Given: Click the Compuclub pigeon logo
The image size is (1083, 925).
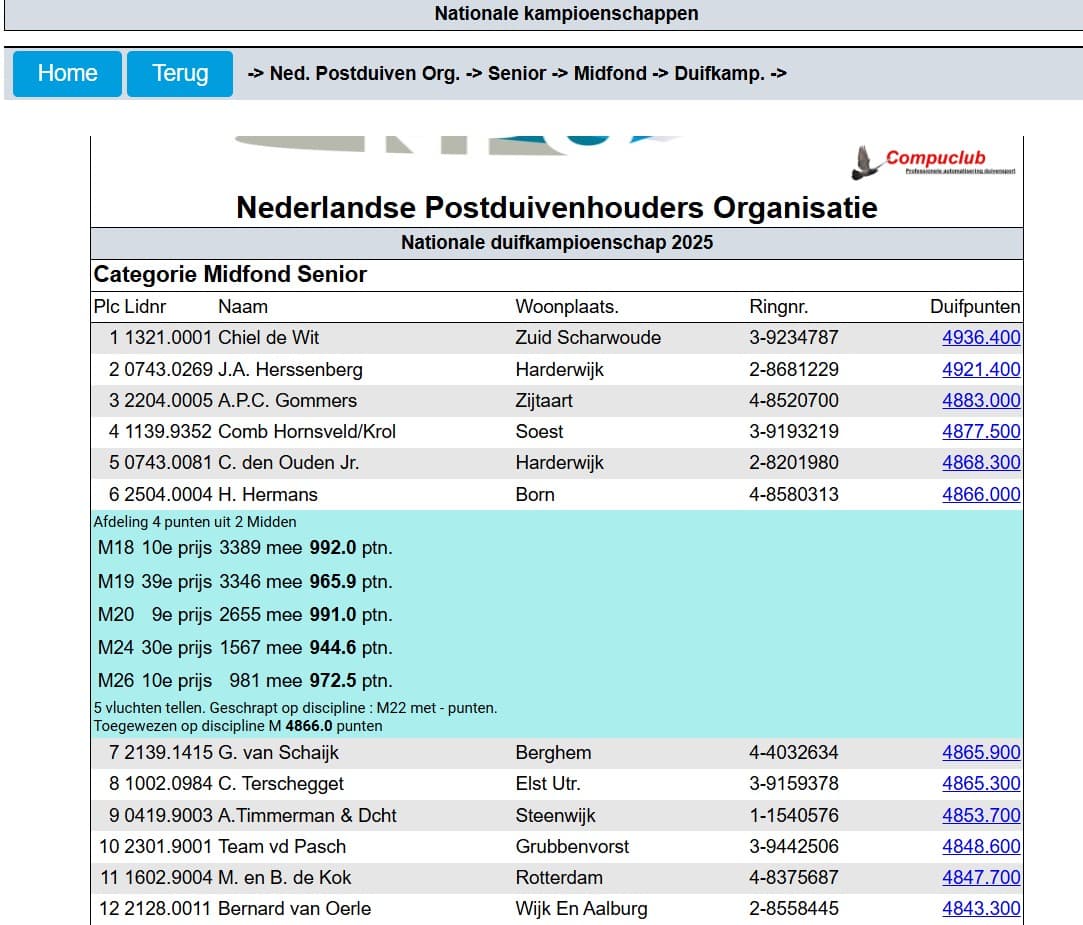Looking at the screenshot, I should pyautogui.click(x=934, y=161).
